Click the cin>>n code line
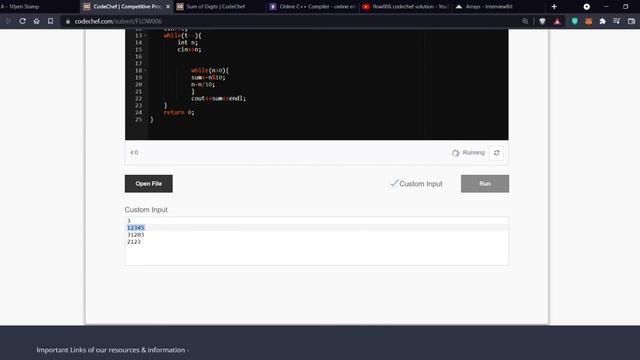640x360 pixels. tap(189, 49)
